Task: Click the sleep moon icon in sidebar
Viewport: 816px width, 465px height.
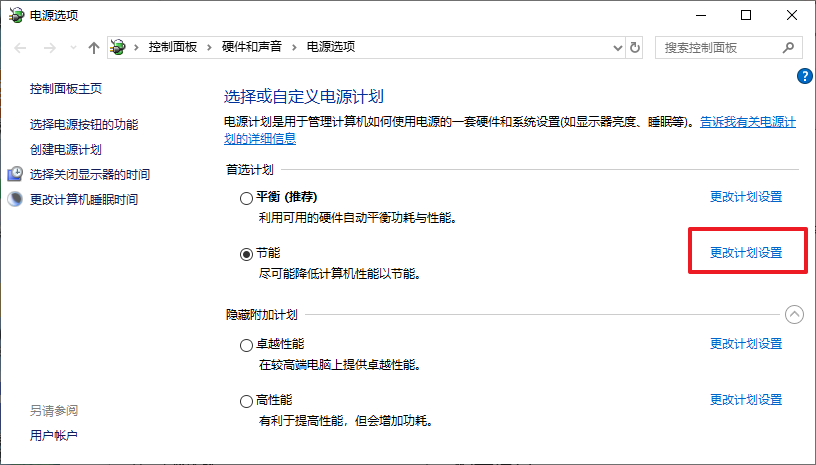Action: (15, 199)
